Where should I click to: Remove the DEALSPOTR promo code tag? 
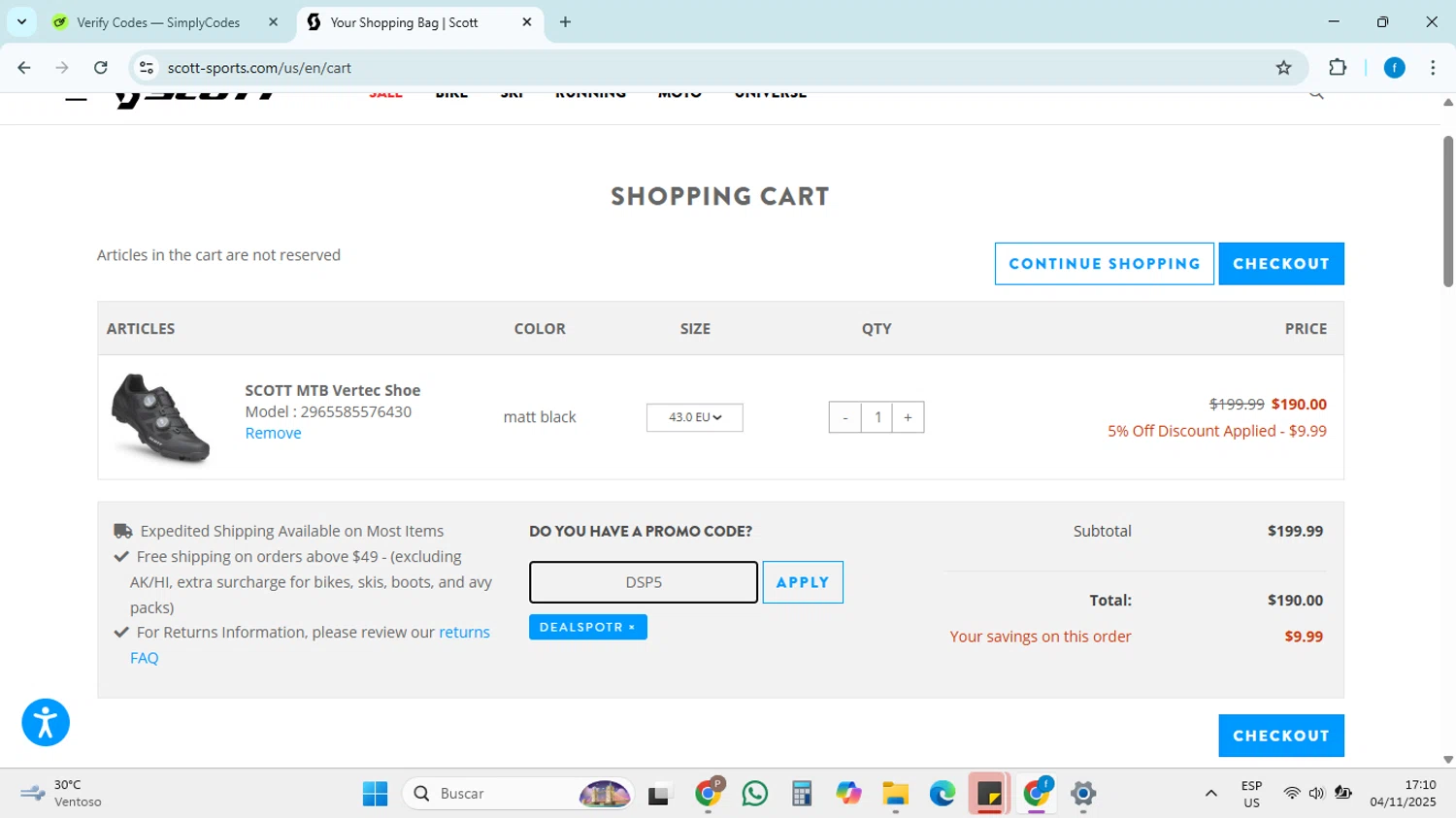[632, 628]
